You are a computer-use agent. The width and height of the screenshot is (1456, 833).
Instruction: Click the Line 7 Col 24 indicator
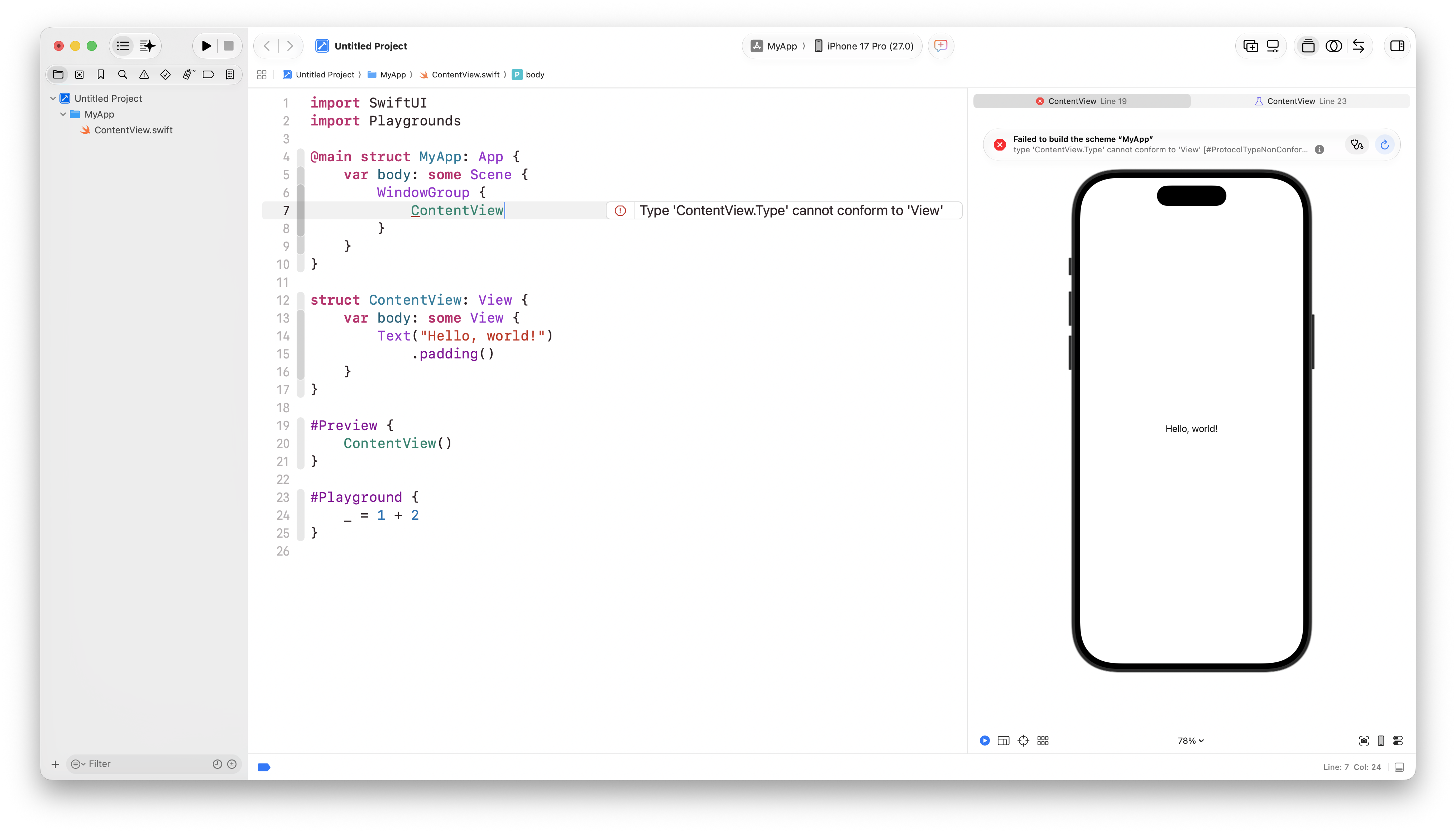click(x=1352, y=767)
